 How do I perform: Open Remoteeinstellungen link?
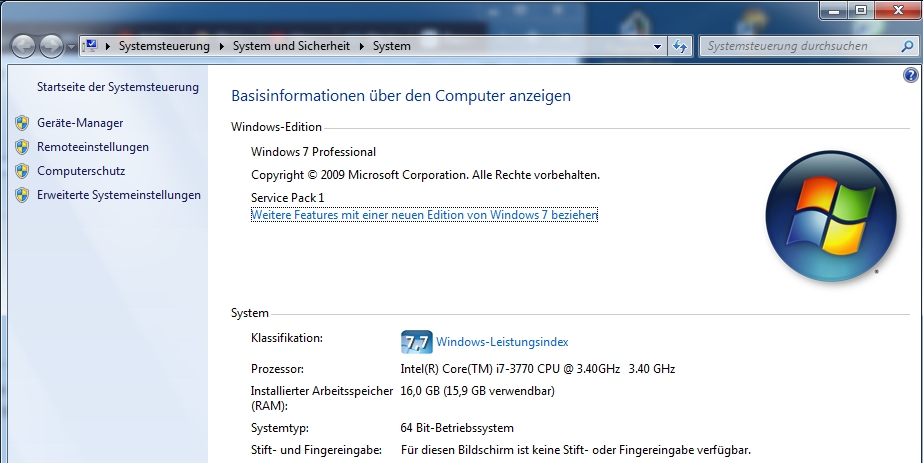[93, 147]
